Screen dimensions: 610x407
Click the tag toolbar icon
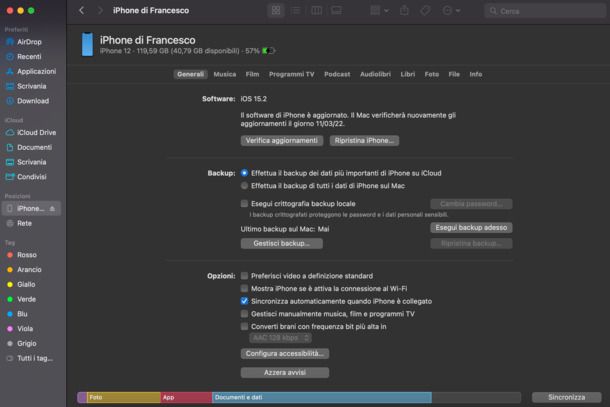click(425, 11)
